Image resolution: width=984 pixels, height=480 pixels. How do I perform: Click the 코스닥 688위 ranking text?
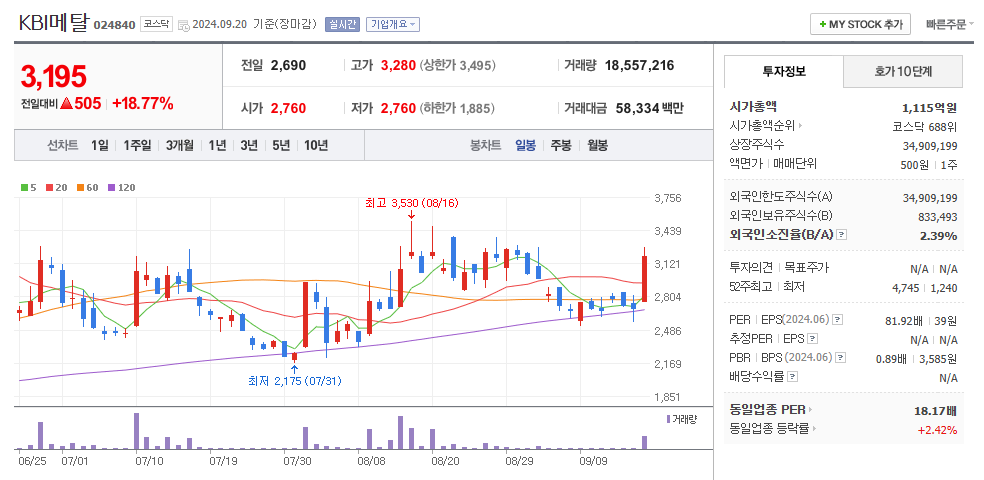click(925, 126)
